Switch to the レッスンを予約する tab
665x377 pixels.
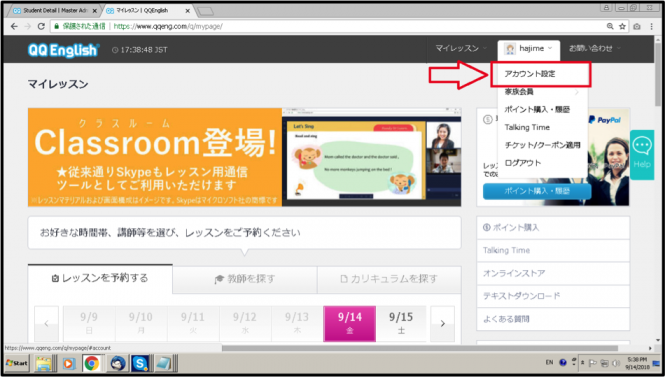pyautogui.click(x=100, y=279)
